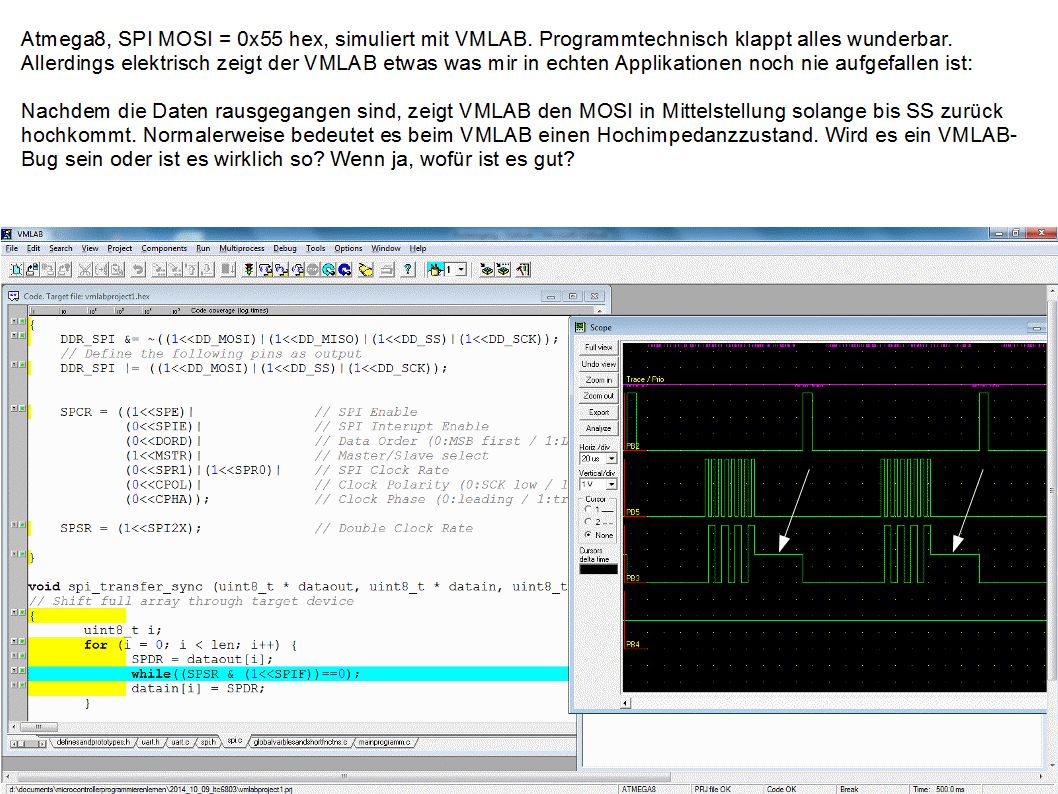Click Zoom in button in Scope
Screen dimensions: 1058x794
(598, 380)
